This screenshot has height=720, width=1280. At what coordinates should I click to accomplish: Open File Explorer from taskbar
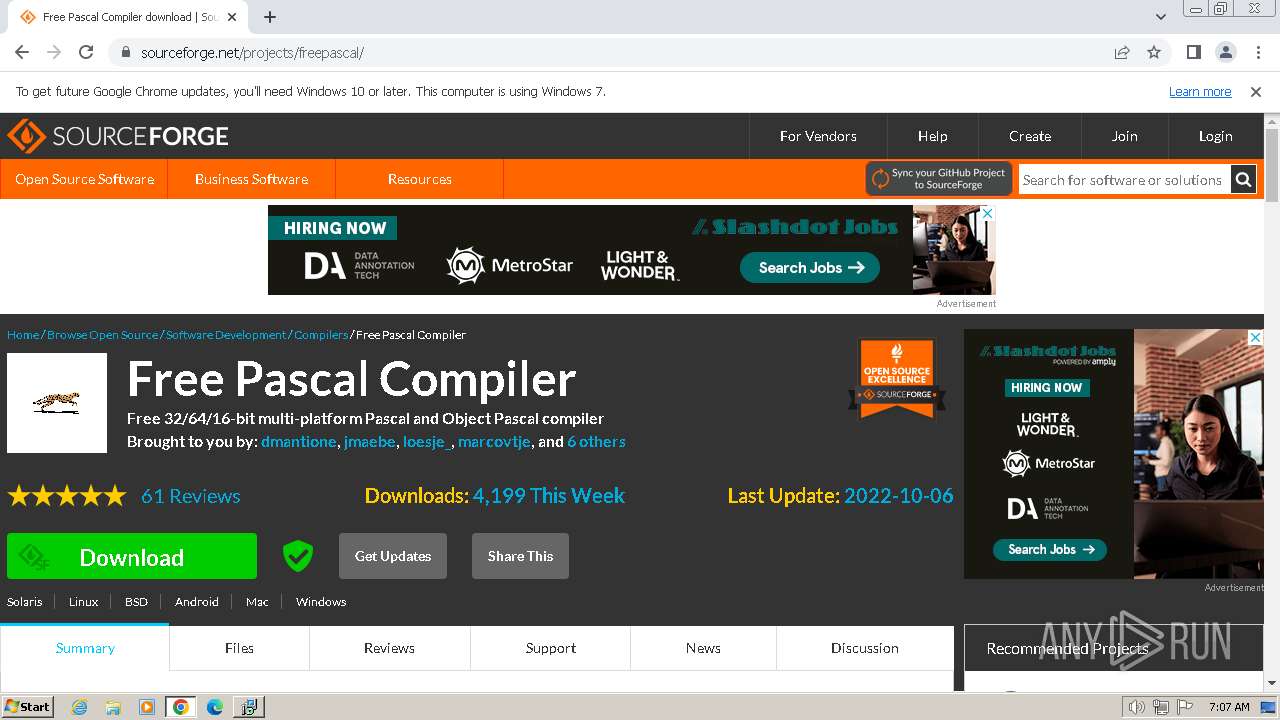pos(113,707)
